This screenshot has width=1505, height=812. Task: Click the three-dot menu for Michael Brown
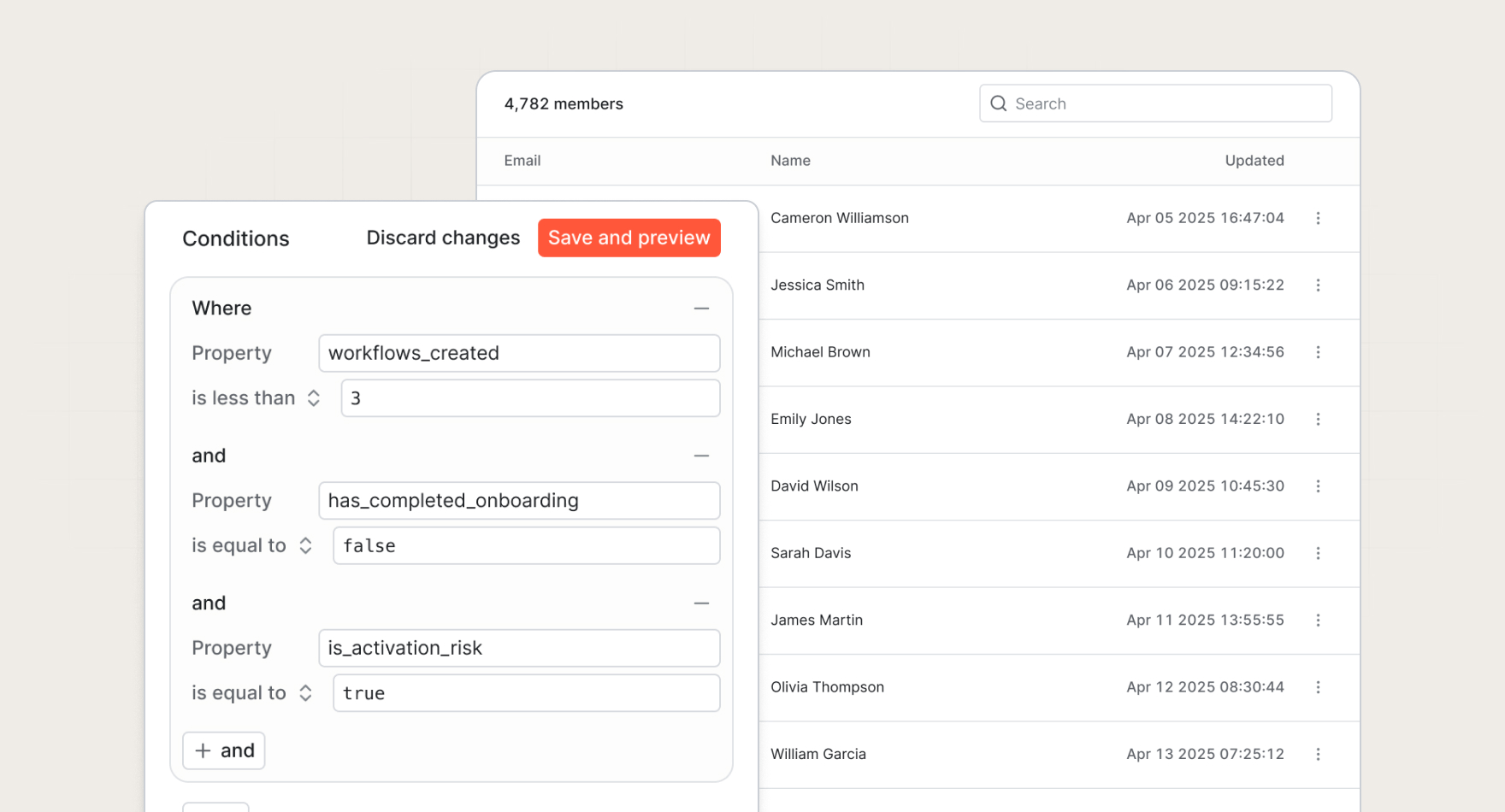pos(1318,352)
